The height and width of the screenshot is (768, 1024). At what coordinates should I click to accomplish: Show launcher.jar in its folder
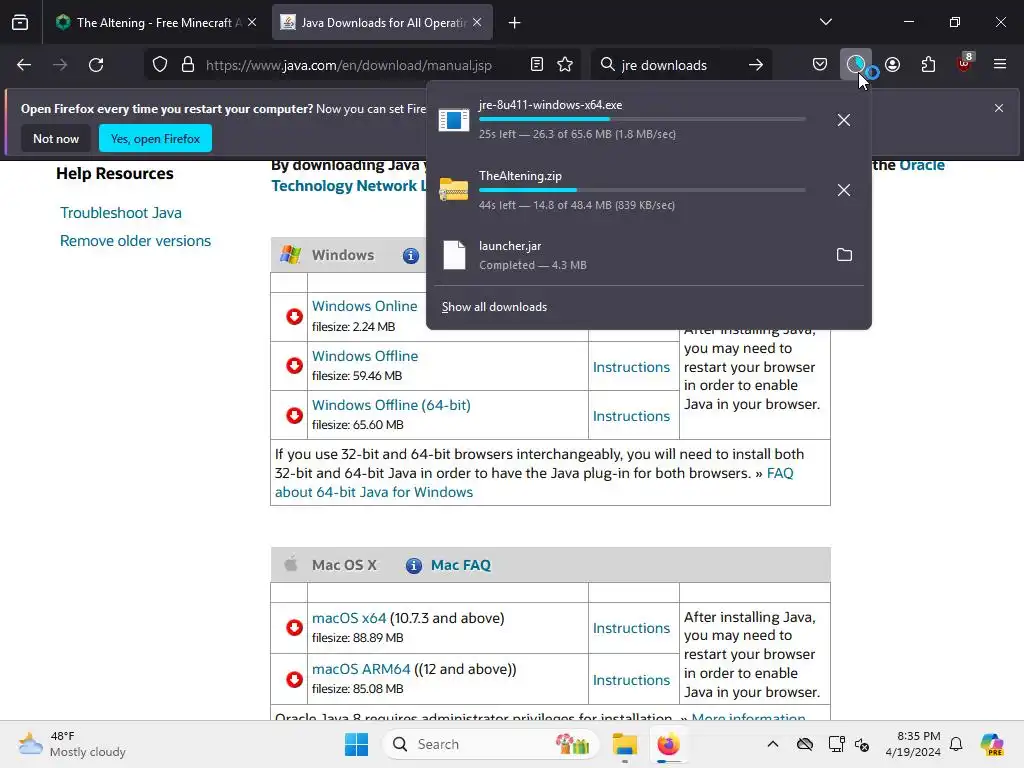click(x=844, y=255)
